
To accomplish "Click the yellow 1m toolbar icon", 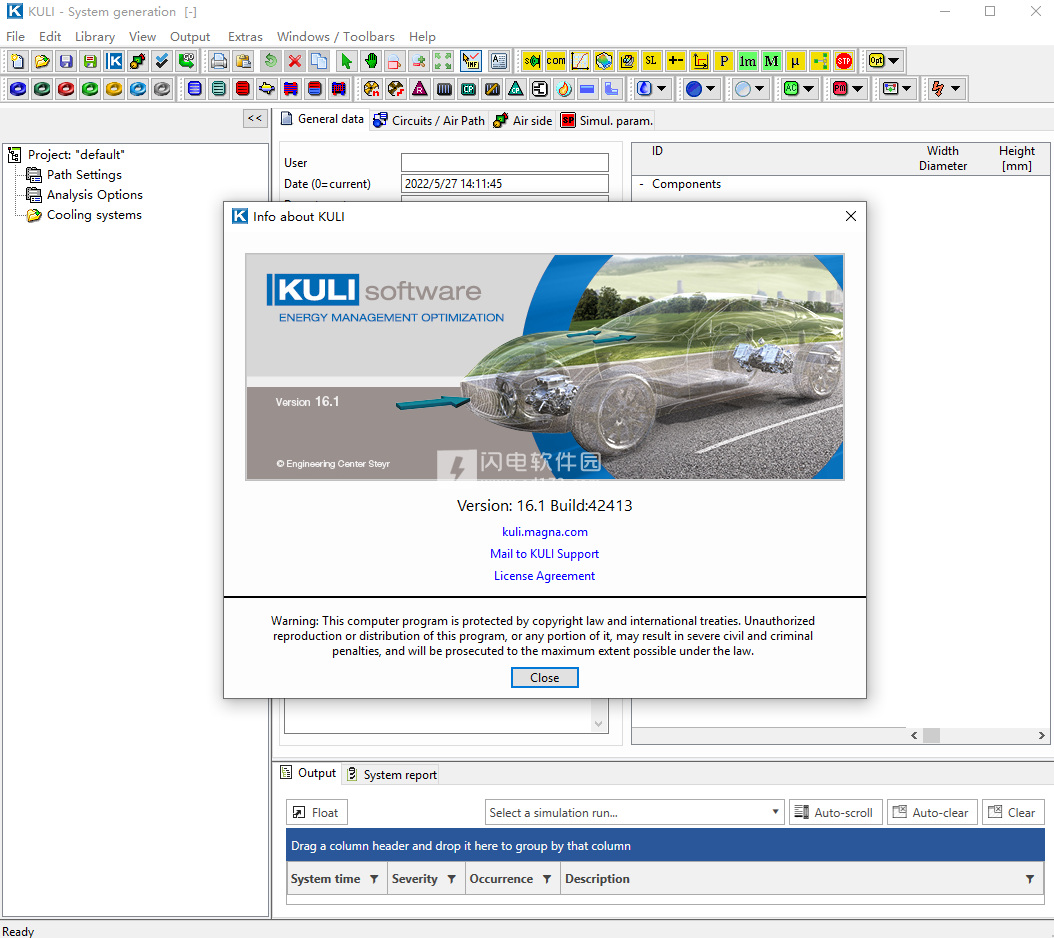I will pos(747,61).
